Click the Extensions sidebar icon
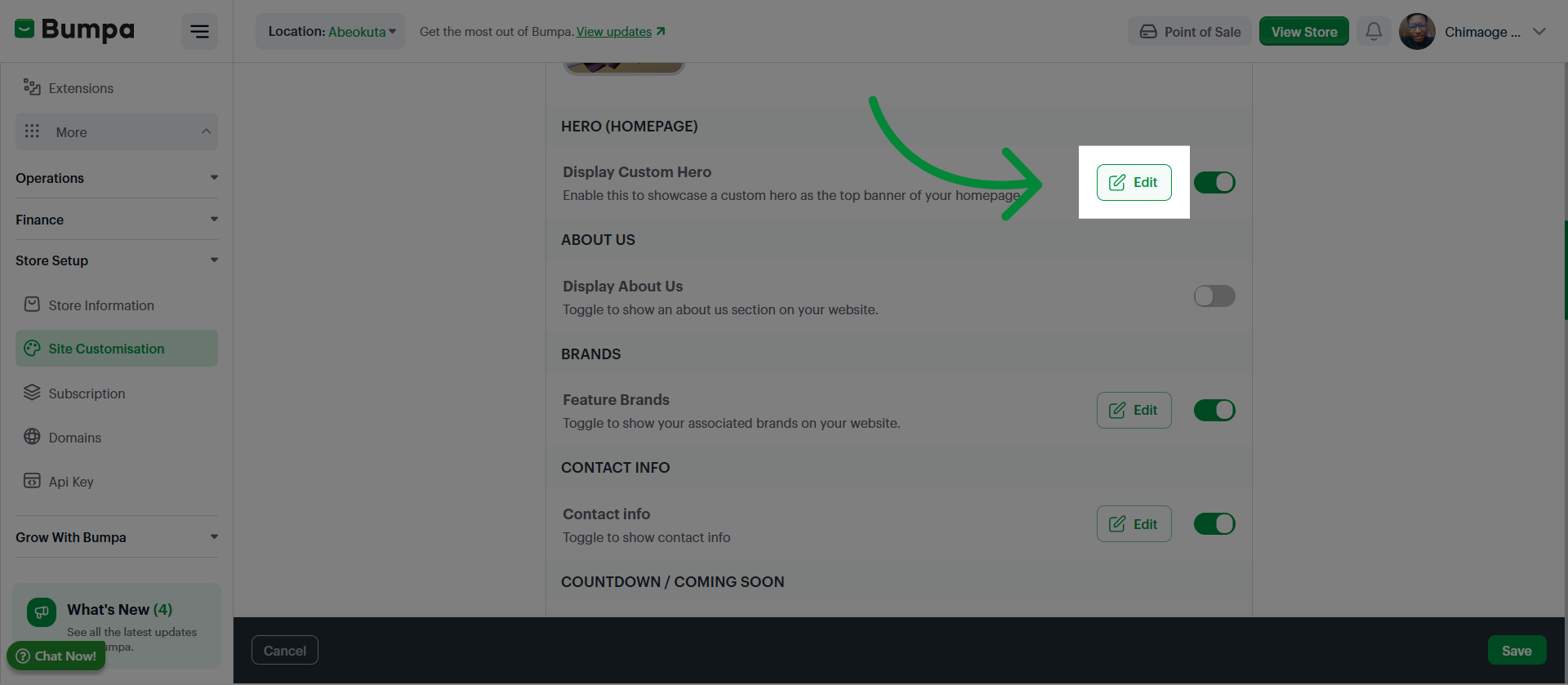 point(32,87)
